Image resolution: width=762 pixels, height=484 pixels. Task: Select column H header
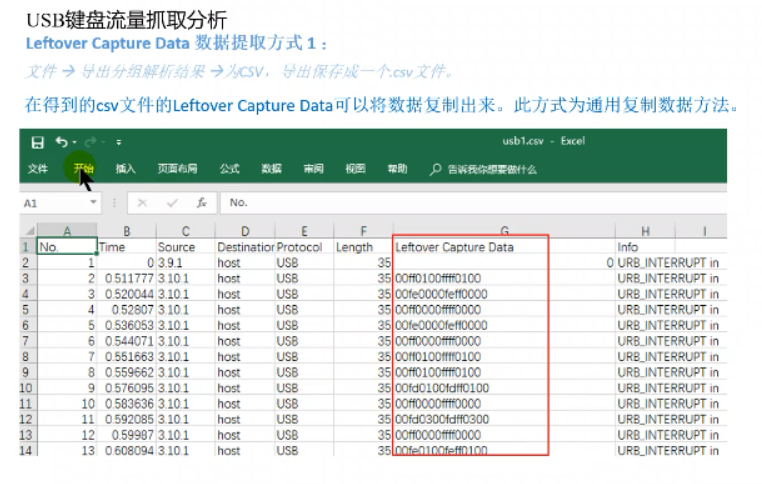point(645,231)
